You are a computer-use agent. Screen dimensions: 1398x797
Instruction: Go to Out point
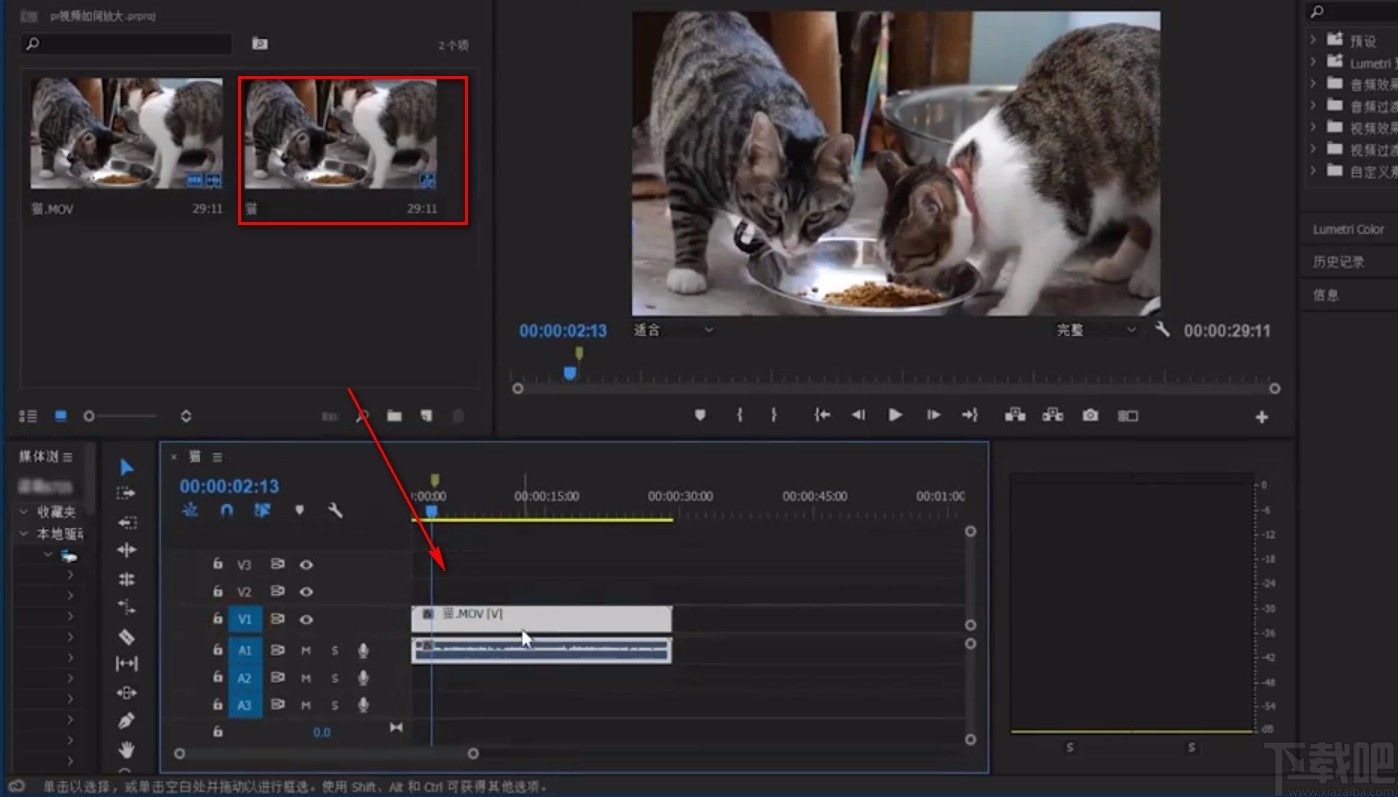[x=970, y=415]
